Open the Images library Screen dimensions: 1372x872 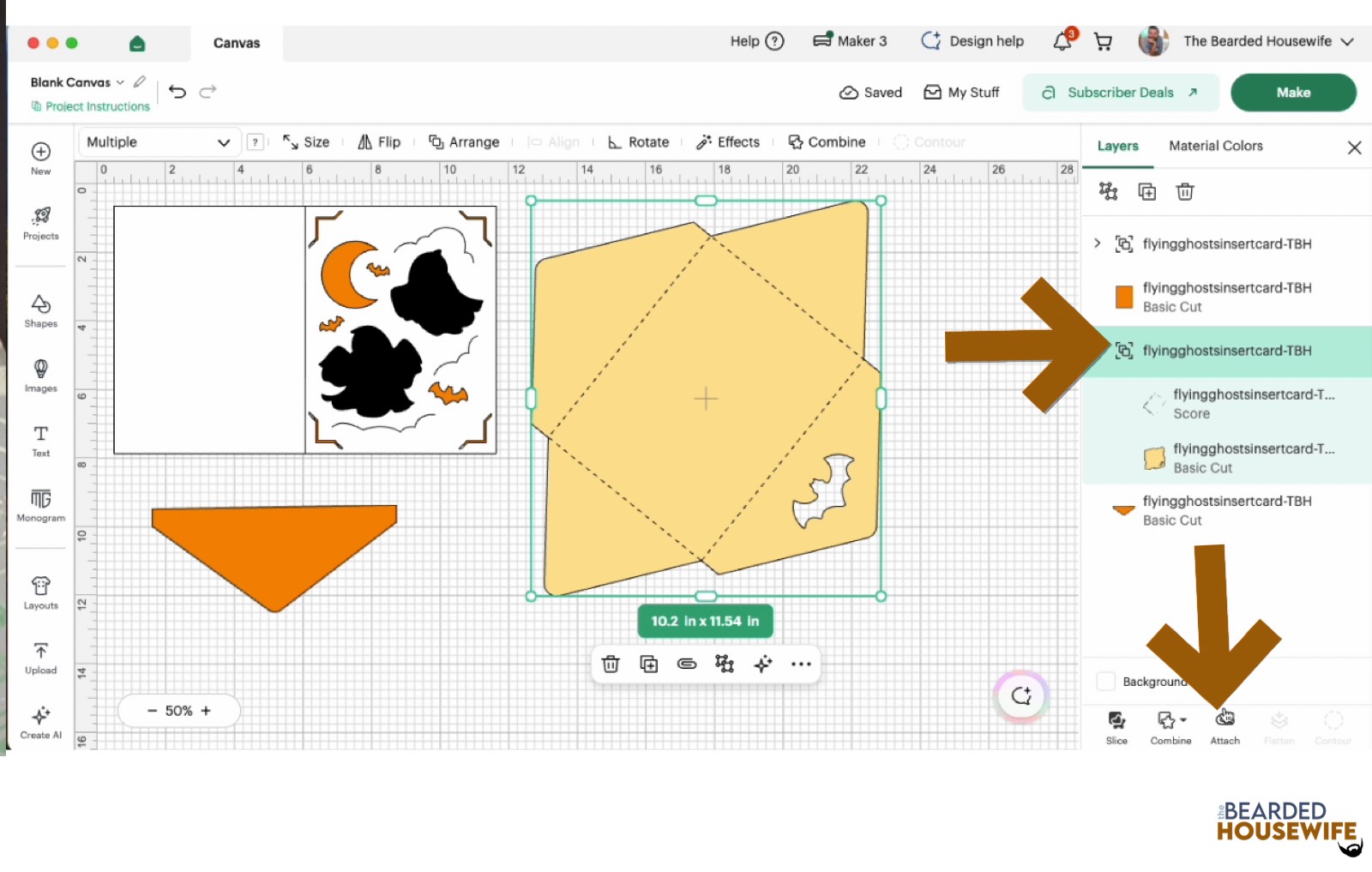pos(40,376)
